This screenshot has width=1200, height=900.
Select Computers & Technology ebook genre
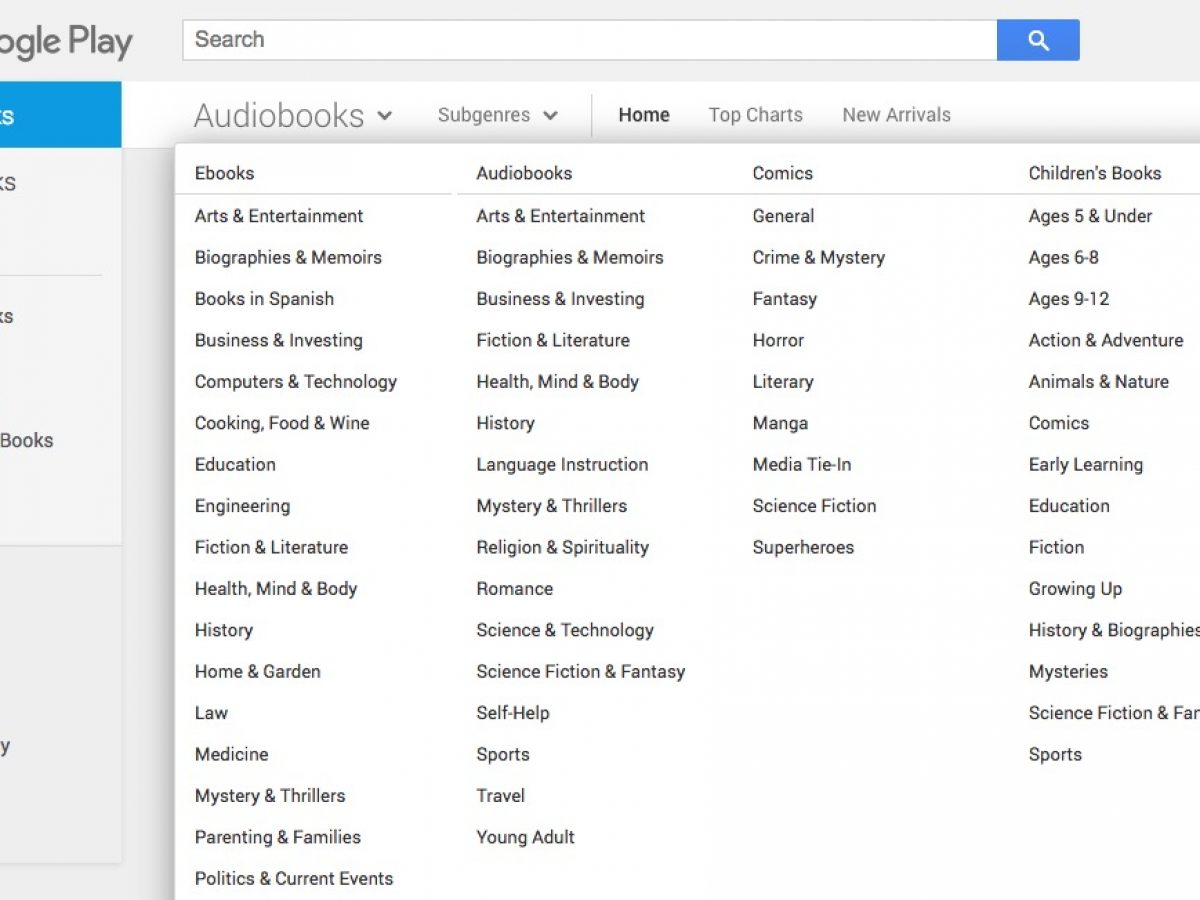click(x=295, y=382)
